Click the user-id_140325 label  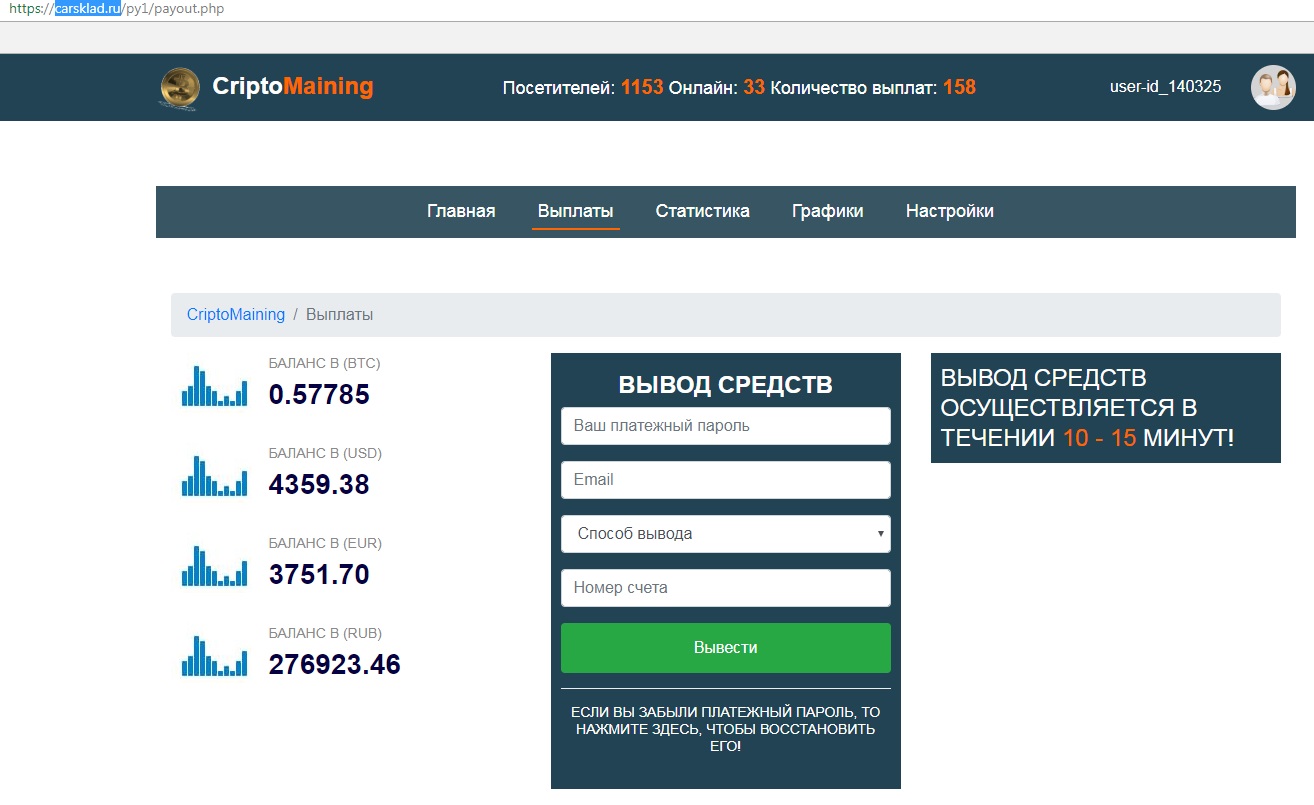1165,87
